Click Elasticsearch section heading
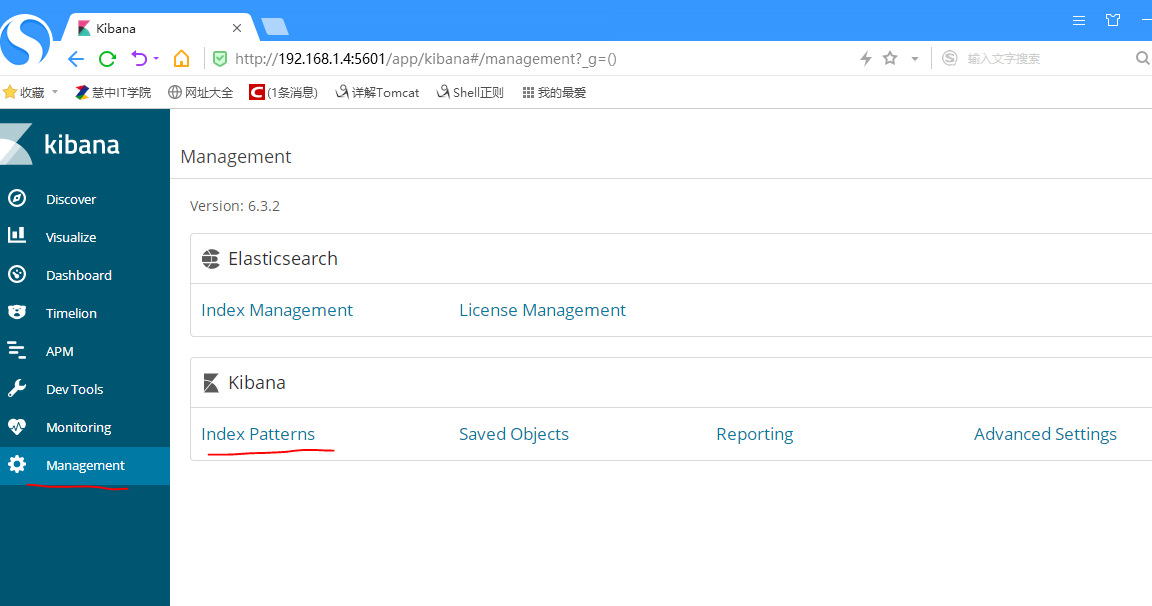This screenshot has height=606, width=1152. pyautogui.click(x=283, y=259)
